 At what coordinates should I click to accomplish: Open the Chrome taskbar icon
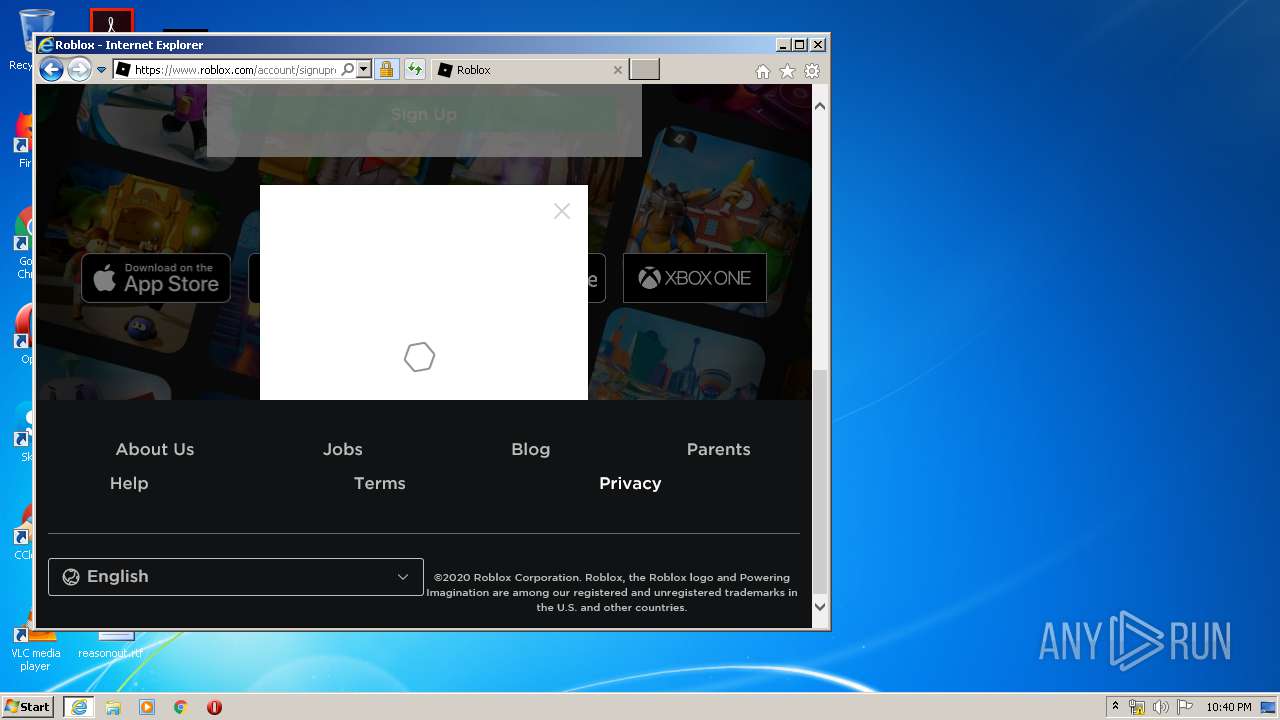click(181, 707)
